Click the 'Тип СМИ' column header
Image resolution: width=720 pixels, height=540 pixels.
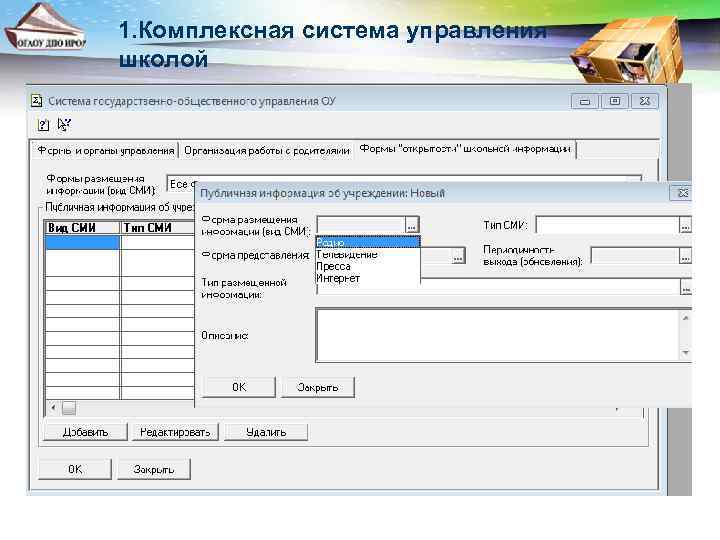[x=158, y=228]
